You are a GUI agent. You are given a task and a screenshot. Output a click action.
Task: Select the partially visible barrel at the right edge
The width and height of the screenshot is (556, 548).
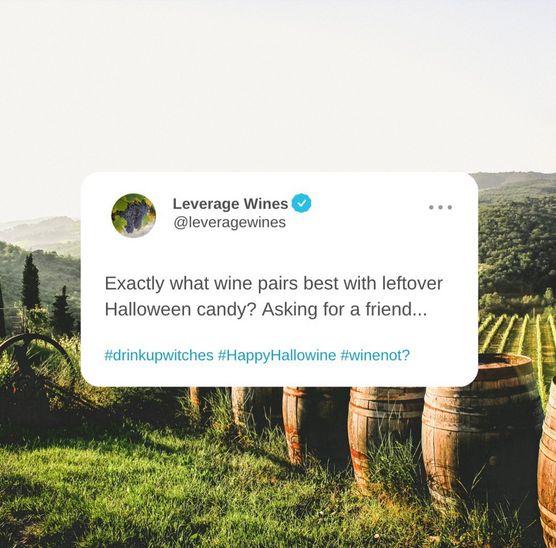point(547,461)
